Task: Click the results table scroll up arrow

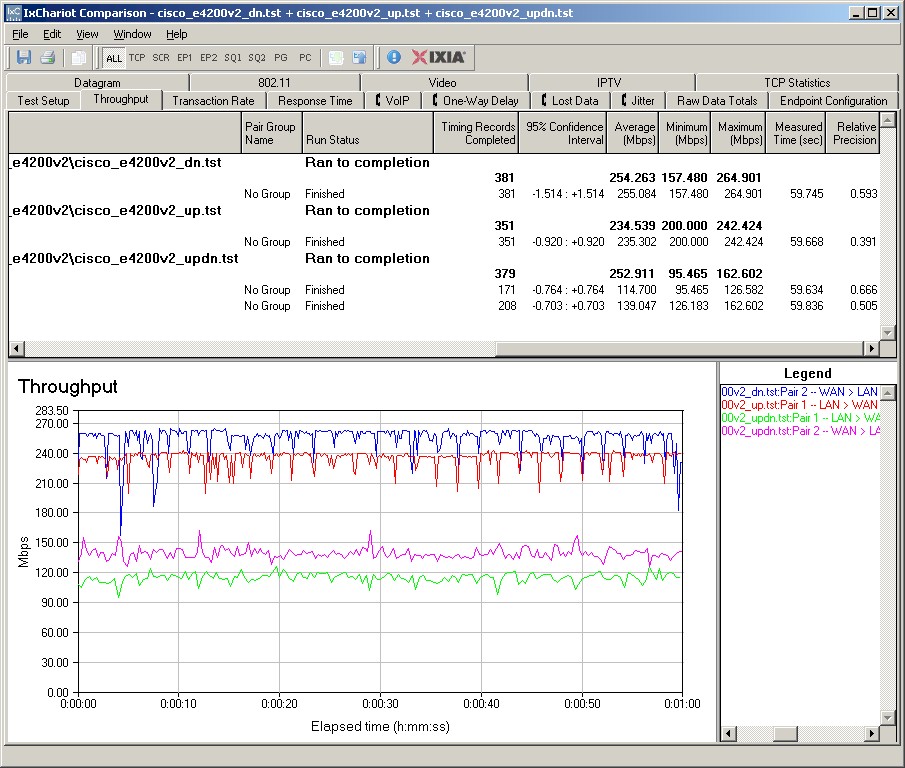Action: pyautogui.click(x=888, y=119)
